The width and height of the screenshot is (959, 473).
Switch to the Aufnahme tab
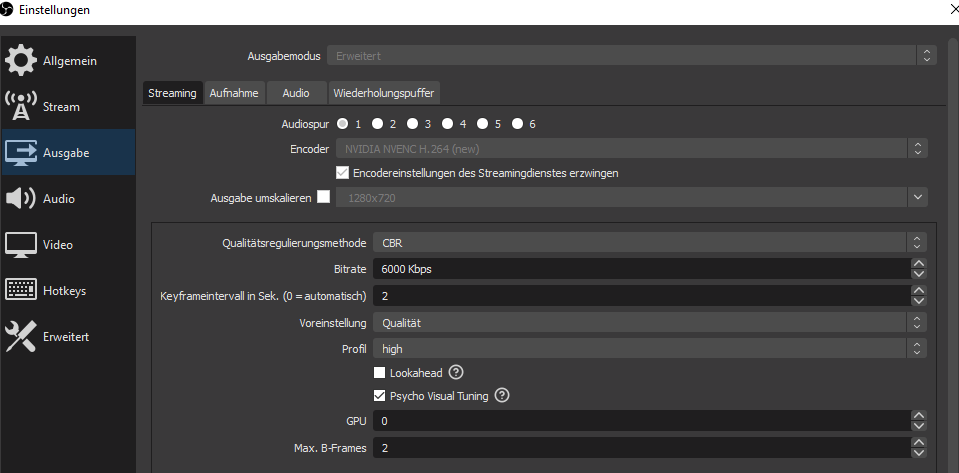[x=234, y=93]
